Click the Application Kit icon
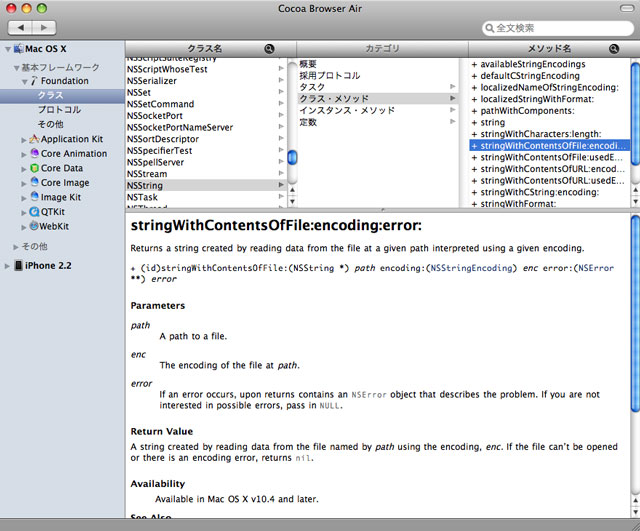Screen dimensions: 640x531 click(34, 139)
